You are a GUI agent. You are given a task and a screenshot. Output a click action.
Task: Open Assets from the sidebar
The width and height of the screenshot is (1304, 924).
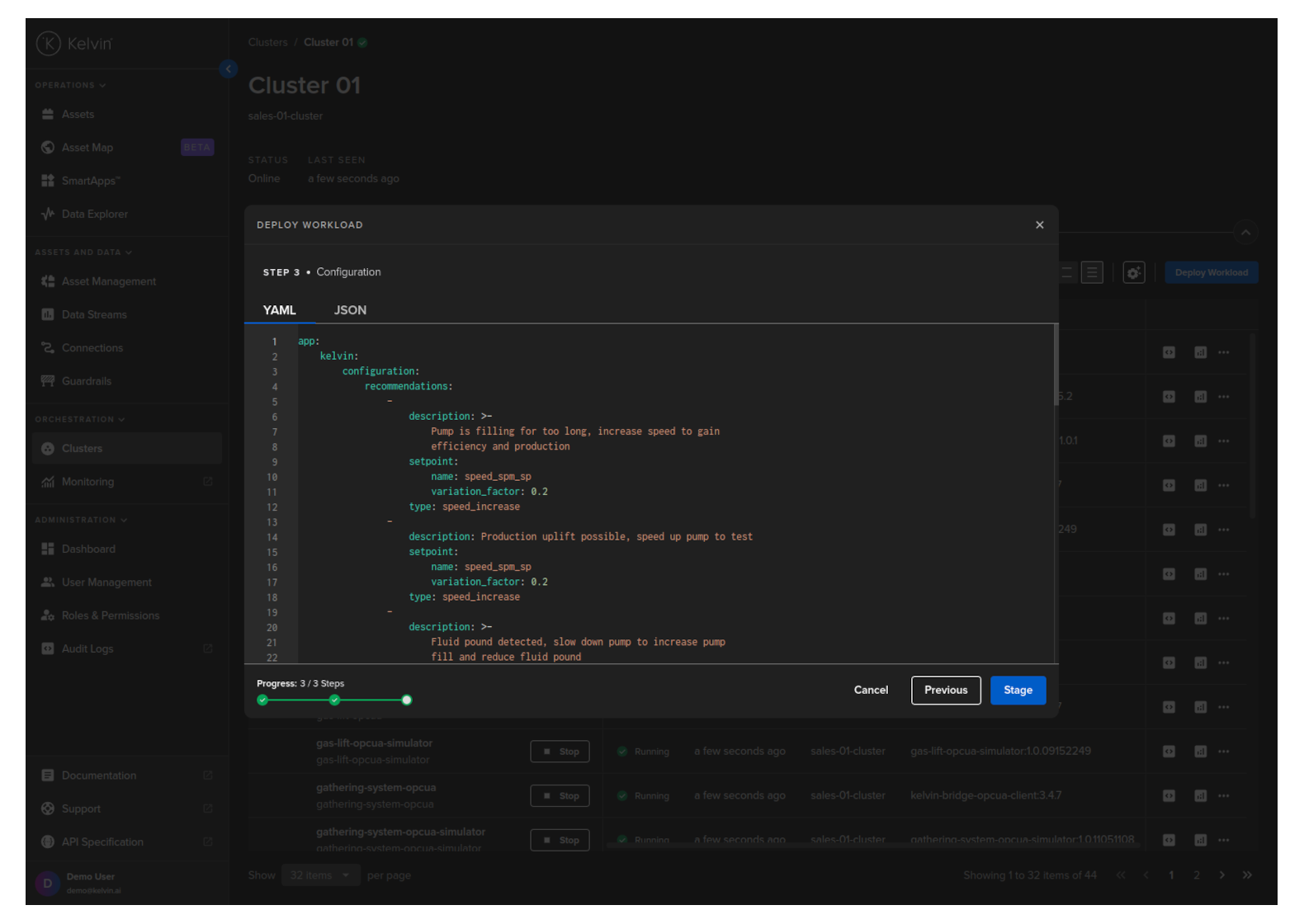click(78, 115)
